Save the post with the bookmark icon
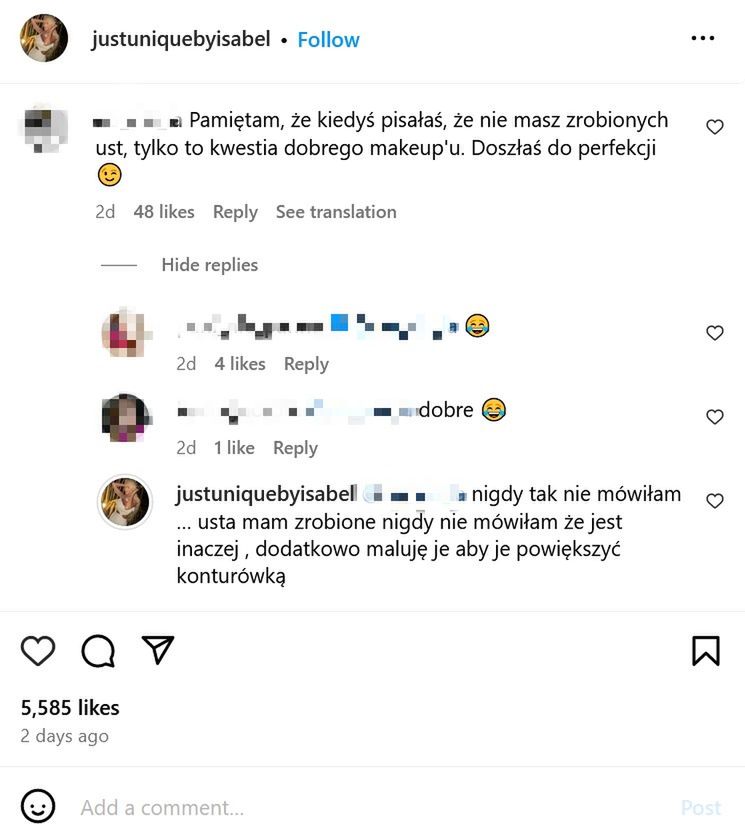Viewport: 745px width, 837px height. tap(706, 651)
